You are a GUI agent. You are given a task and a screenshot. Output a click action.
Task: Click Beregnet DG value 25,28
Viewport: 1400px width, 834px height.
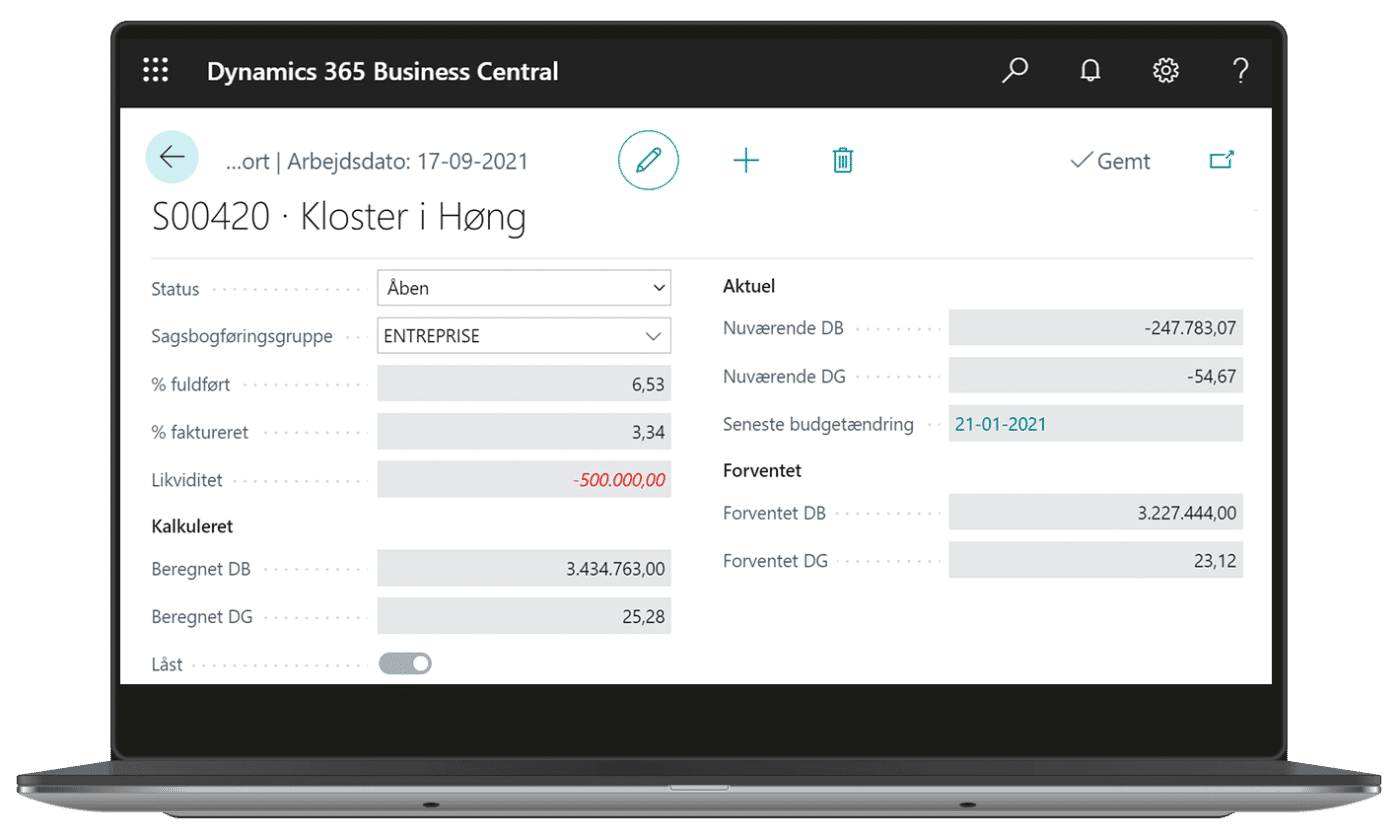tap(524, 616)
